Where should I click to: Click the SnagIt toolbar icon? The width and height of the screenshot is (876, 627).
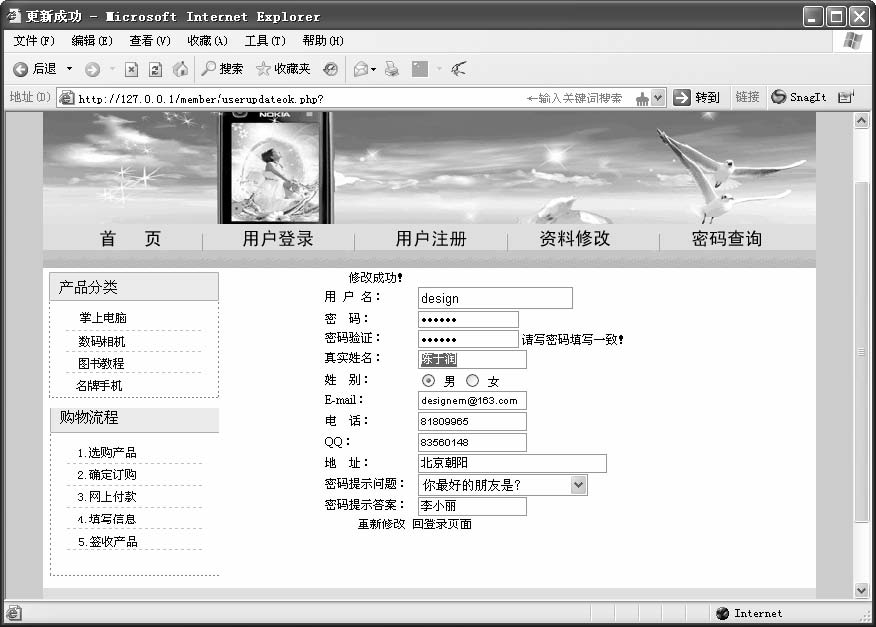[x=798, y=97]
